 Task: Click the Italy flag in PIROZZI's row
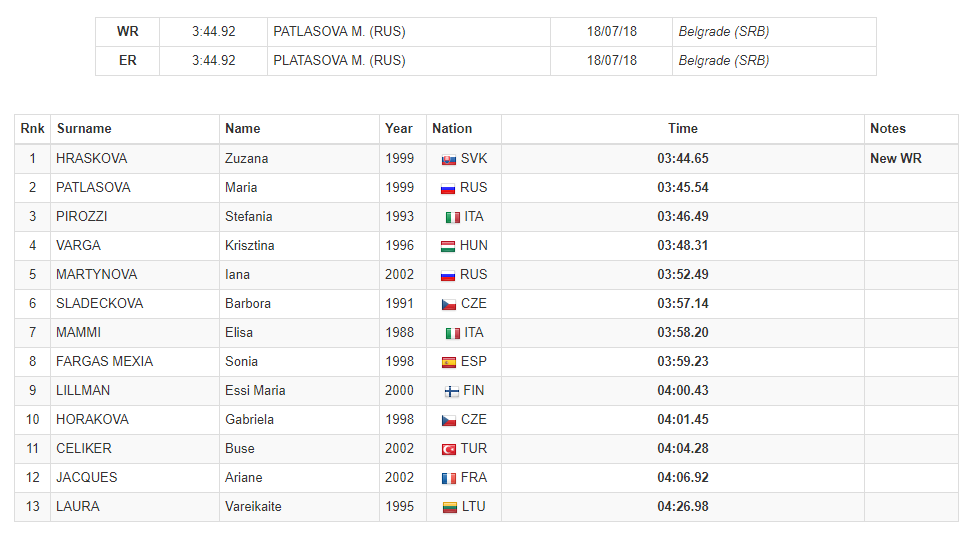pyautogui.click(x=453, y=217)
